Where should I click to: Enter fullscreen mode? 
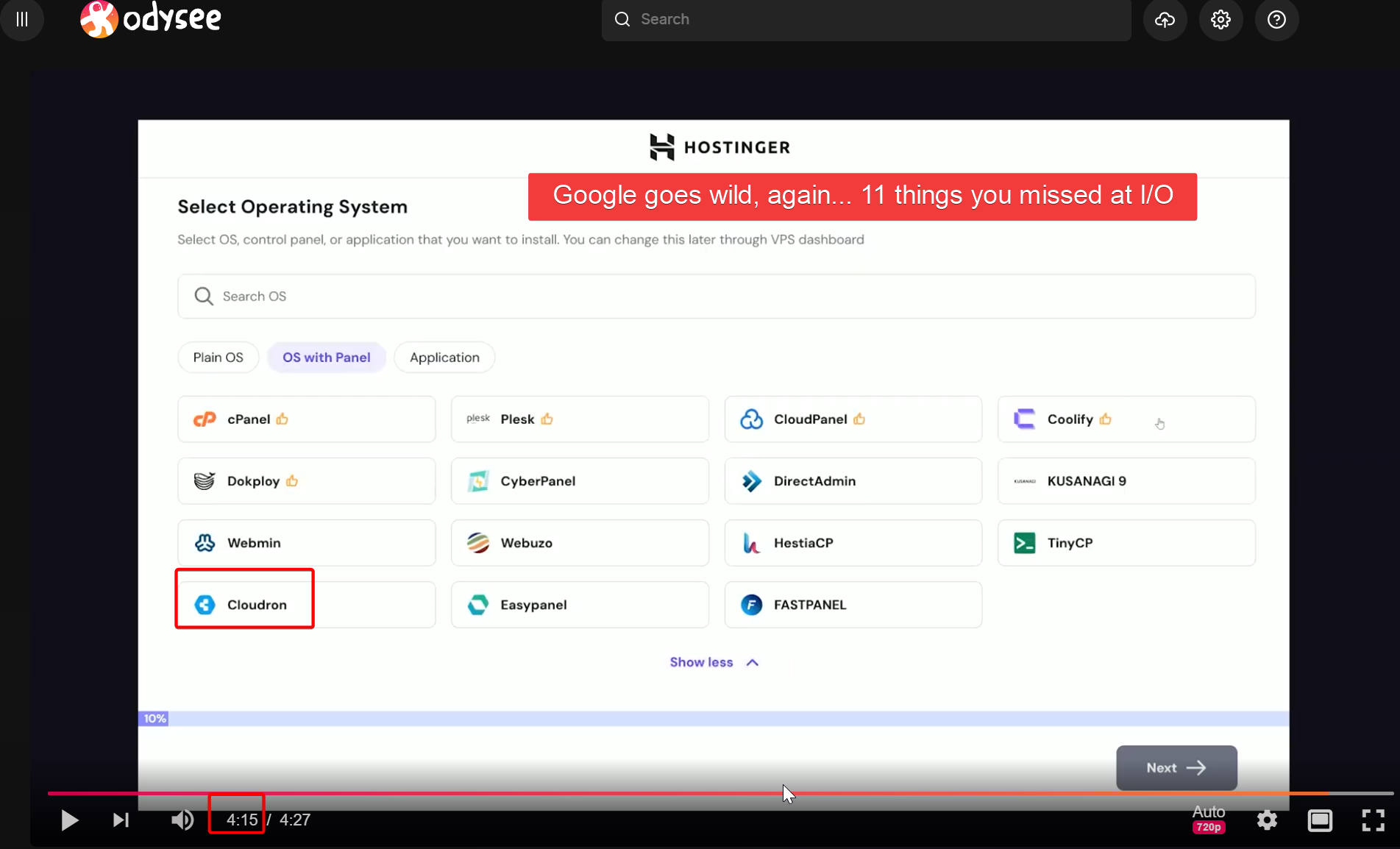point(1373,820)
